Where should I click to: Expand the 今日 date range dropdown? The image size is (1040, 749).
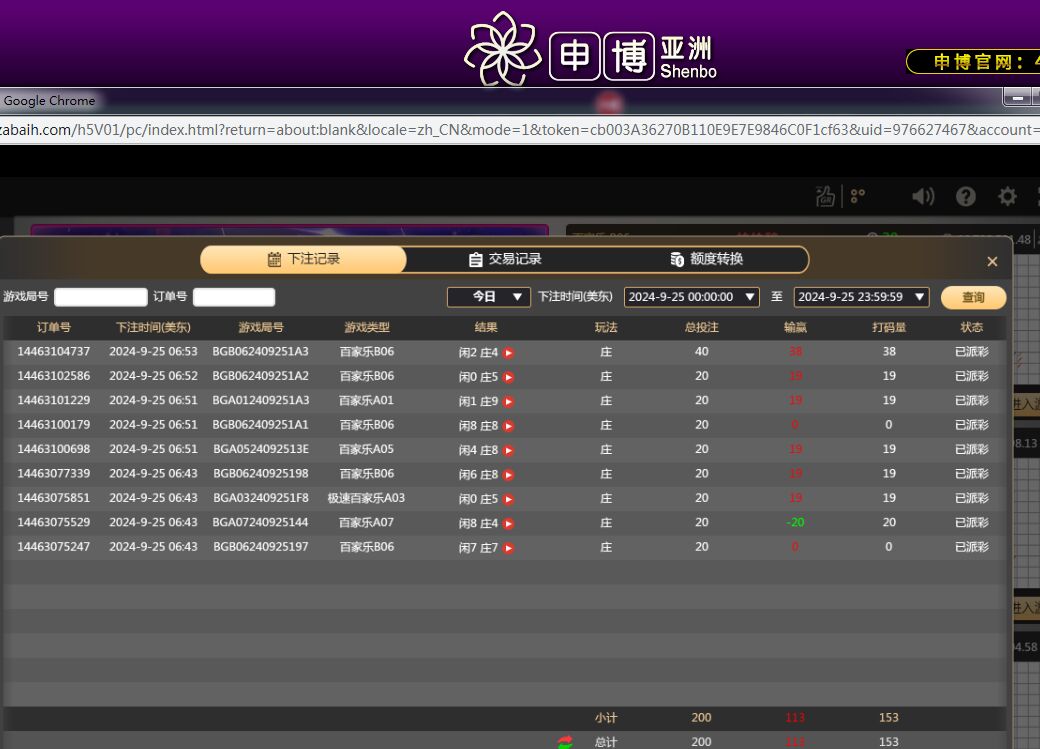pyautogui.click(x=487, y=297)
